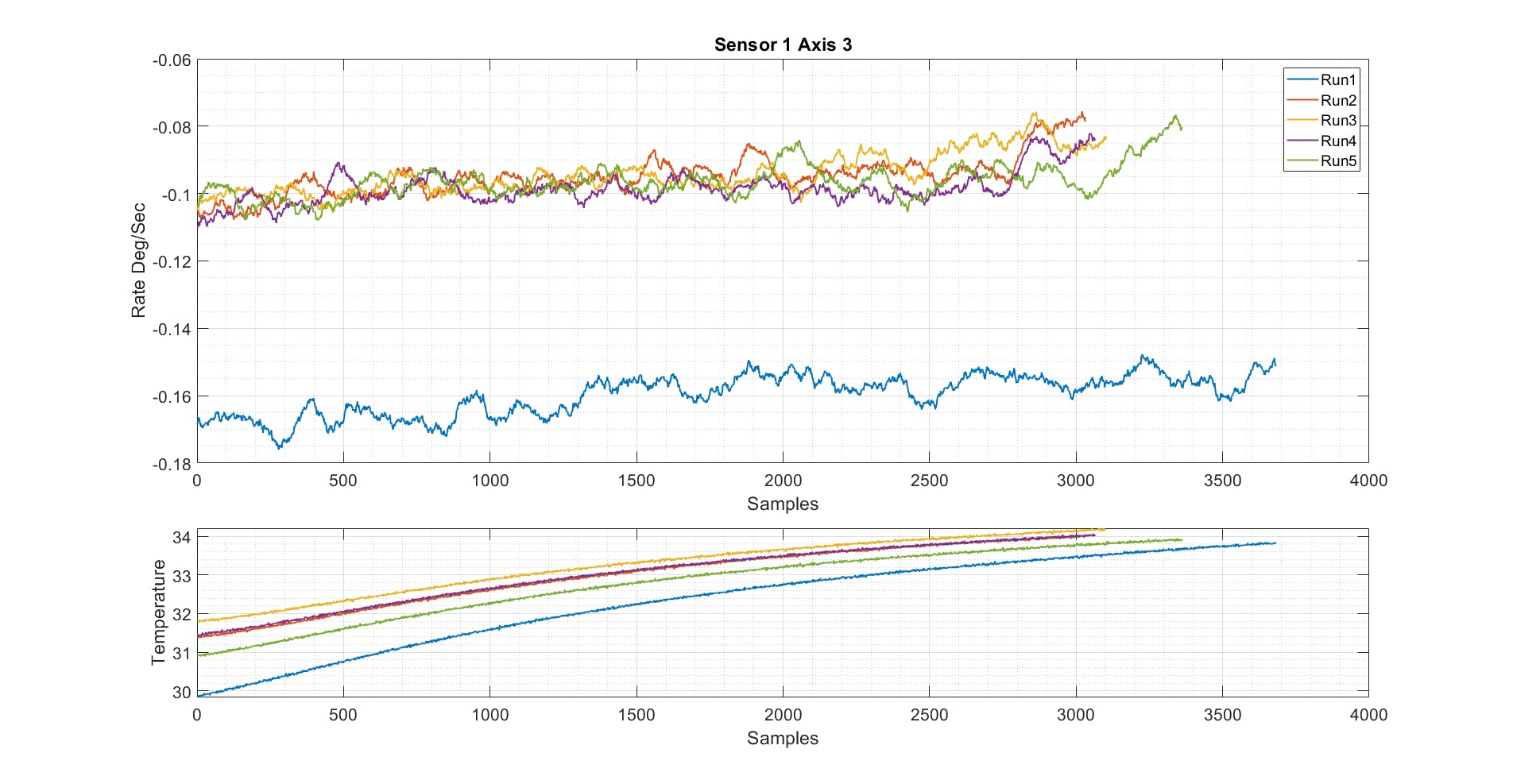The image size is (1513, 784).
Task: Click the 34 tick on temperature axis
Action: point(181,538)
